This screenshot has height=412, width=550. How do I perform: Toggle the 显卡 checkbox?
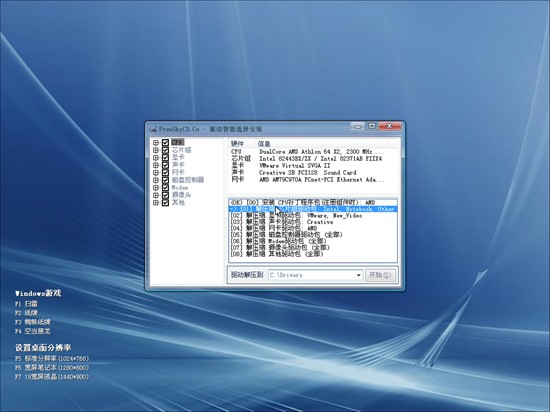[165, 157]
